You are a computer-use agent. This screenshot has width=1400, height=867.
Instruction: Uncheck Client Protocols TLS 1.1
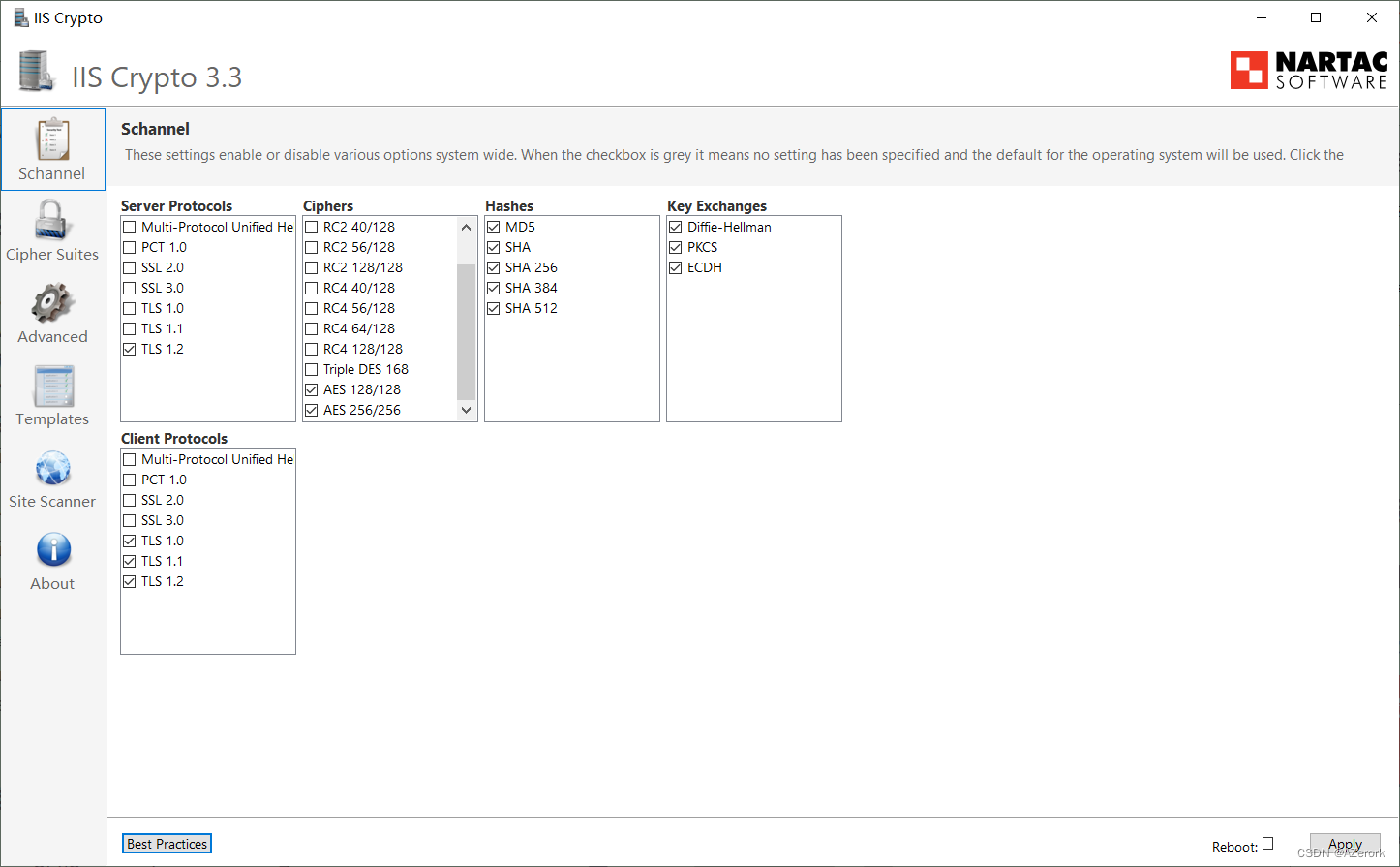130,561
